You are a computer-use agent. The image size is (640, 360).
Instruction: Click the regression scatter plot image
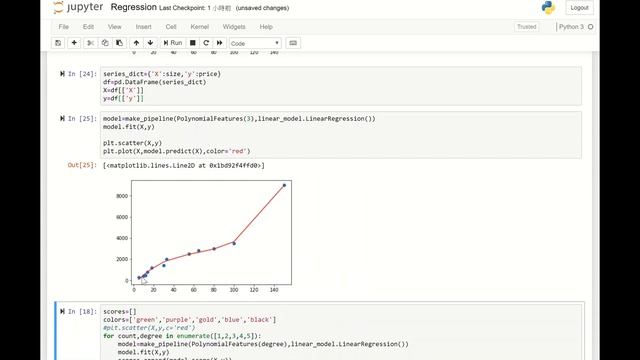click(x=203, y=236)
